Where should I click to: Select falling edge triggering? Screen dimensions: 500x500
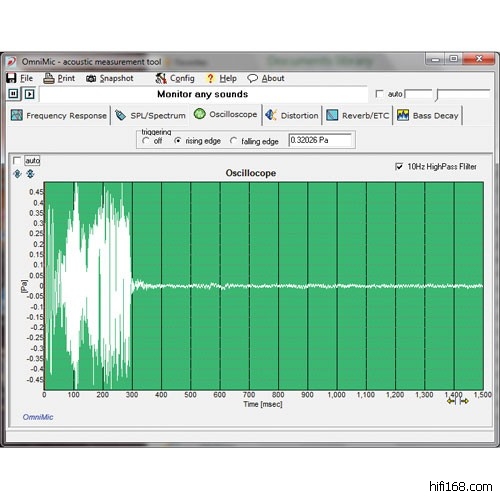(x=234, y=141)
